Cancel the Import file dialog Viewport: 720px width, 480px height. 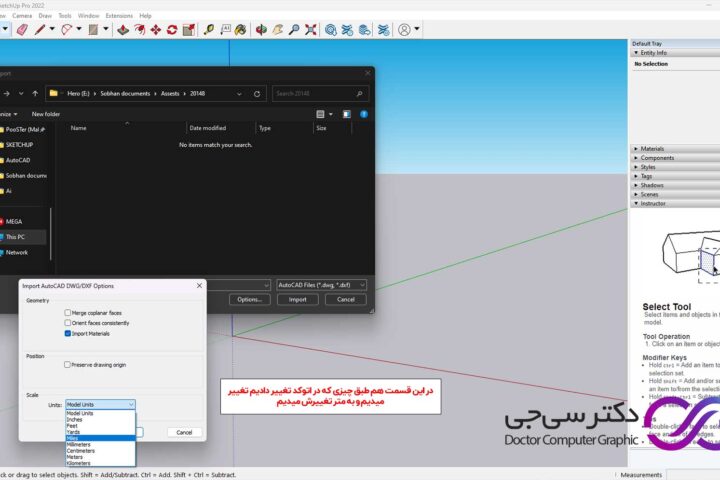point(346,299)
